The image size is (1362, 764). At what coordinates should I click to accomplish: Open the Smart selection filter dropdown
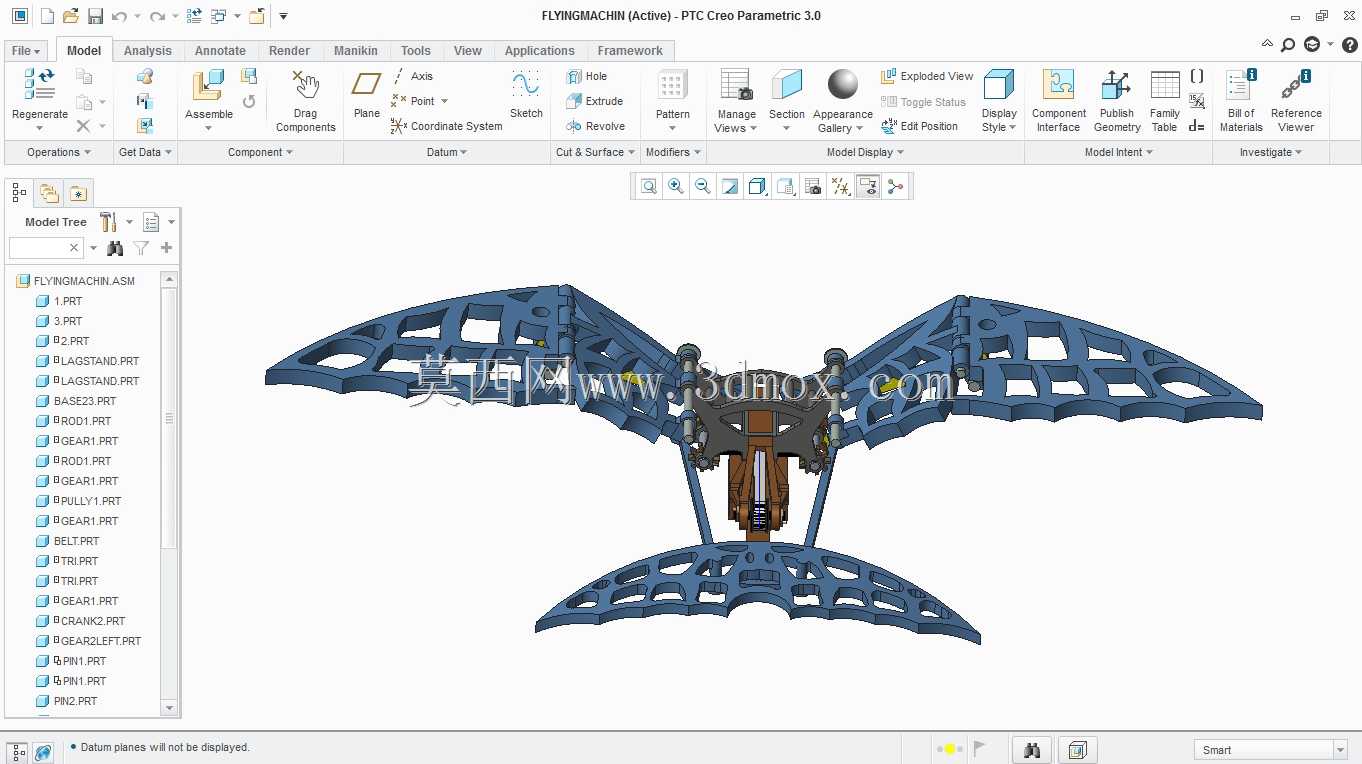(1341, 750)
